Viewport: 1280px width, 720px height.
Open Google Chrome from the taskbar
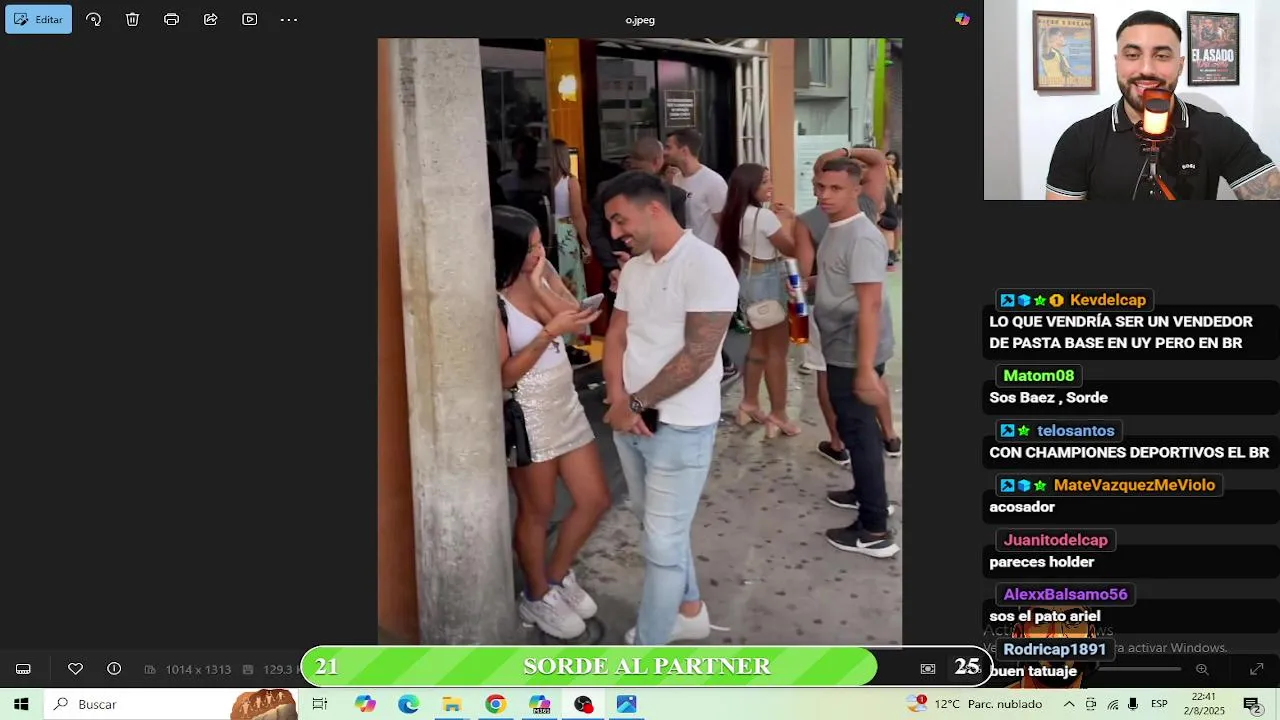496,704
